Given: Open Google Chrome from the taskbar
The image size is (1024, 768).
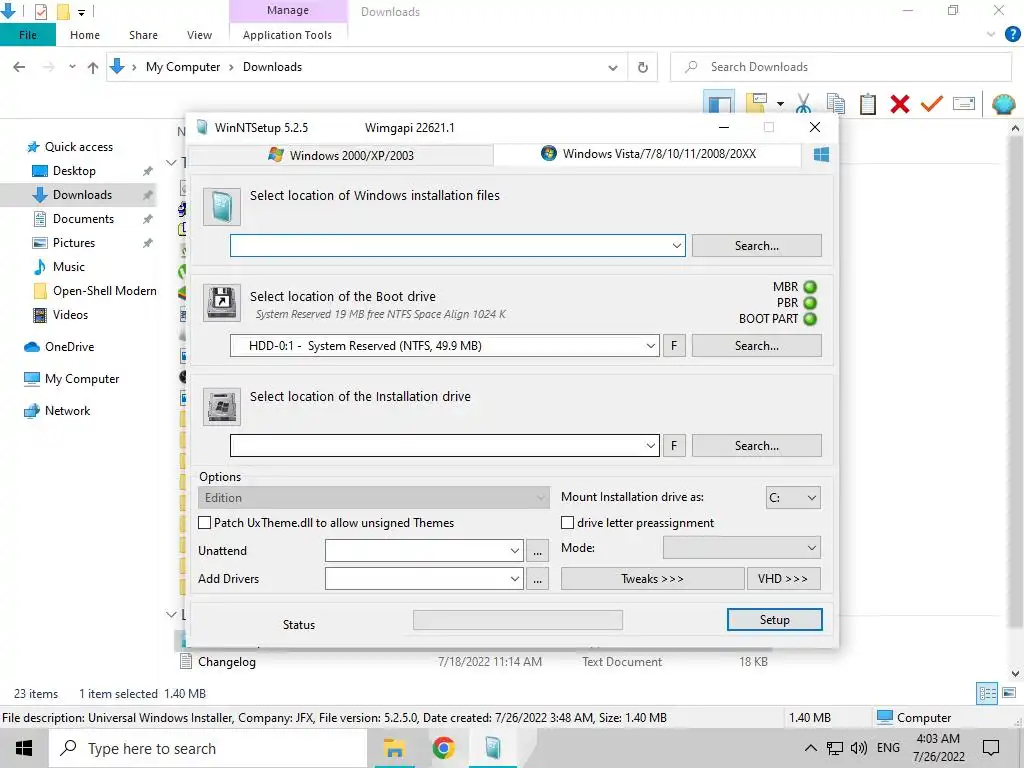Looking at the screenshot, I should (443, 748).
